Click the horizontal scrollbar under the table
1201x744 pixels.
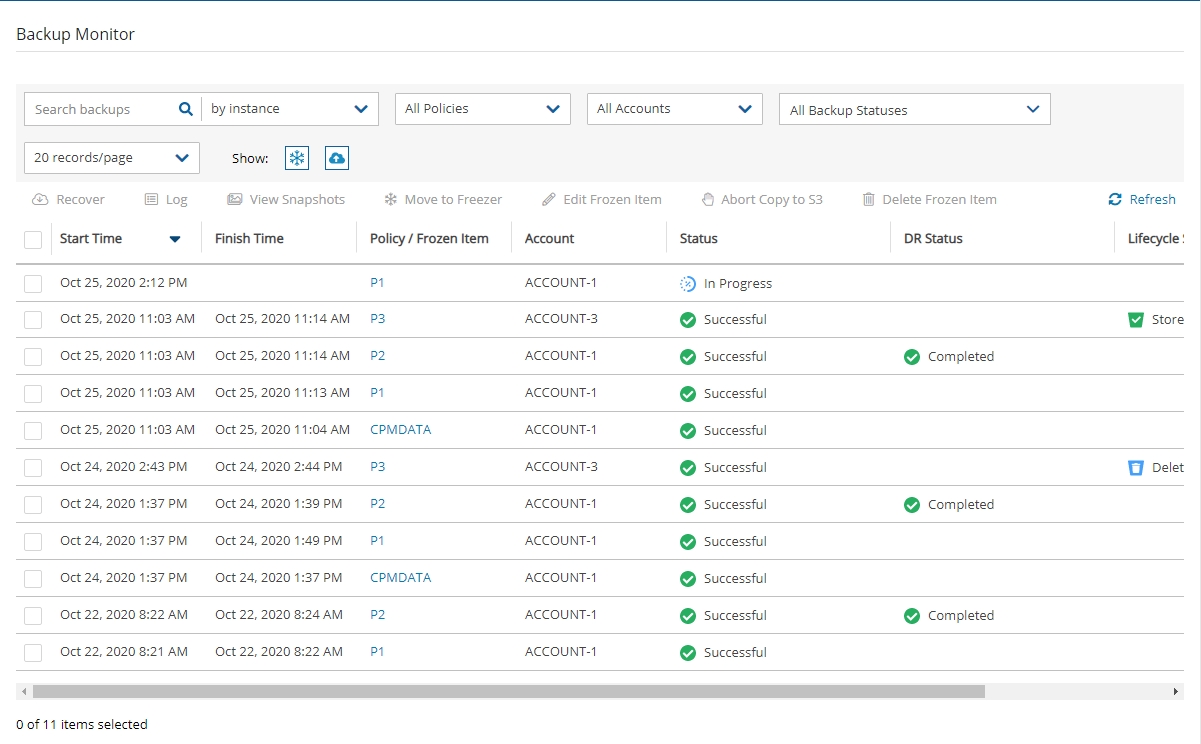pos(508,691)
